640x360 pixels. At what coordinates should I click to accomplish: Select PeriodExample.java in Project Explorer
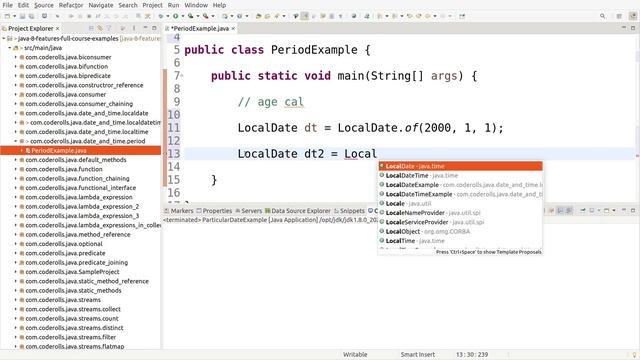click(59, 151)
